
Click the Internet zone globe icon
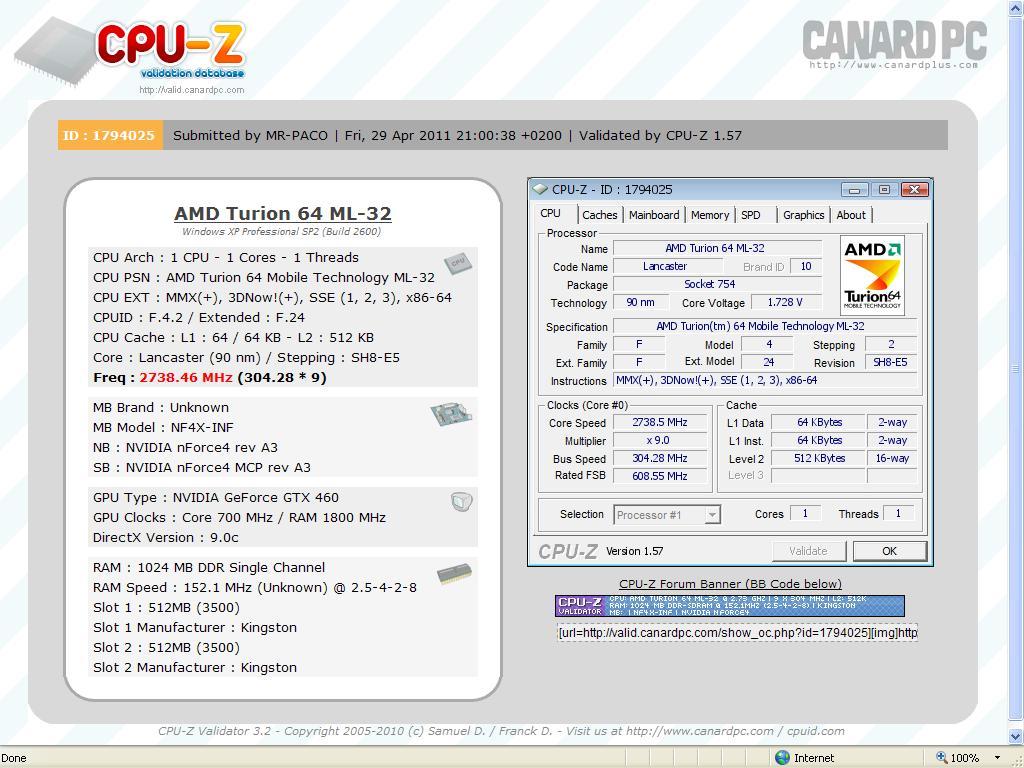click(x=782, y=758)
